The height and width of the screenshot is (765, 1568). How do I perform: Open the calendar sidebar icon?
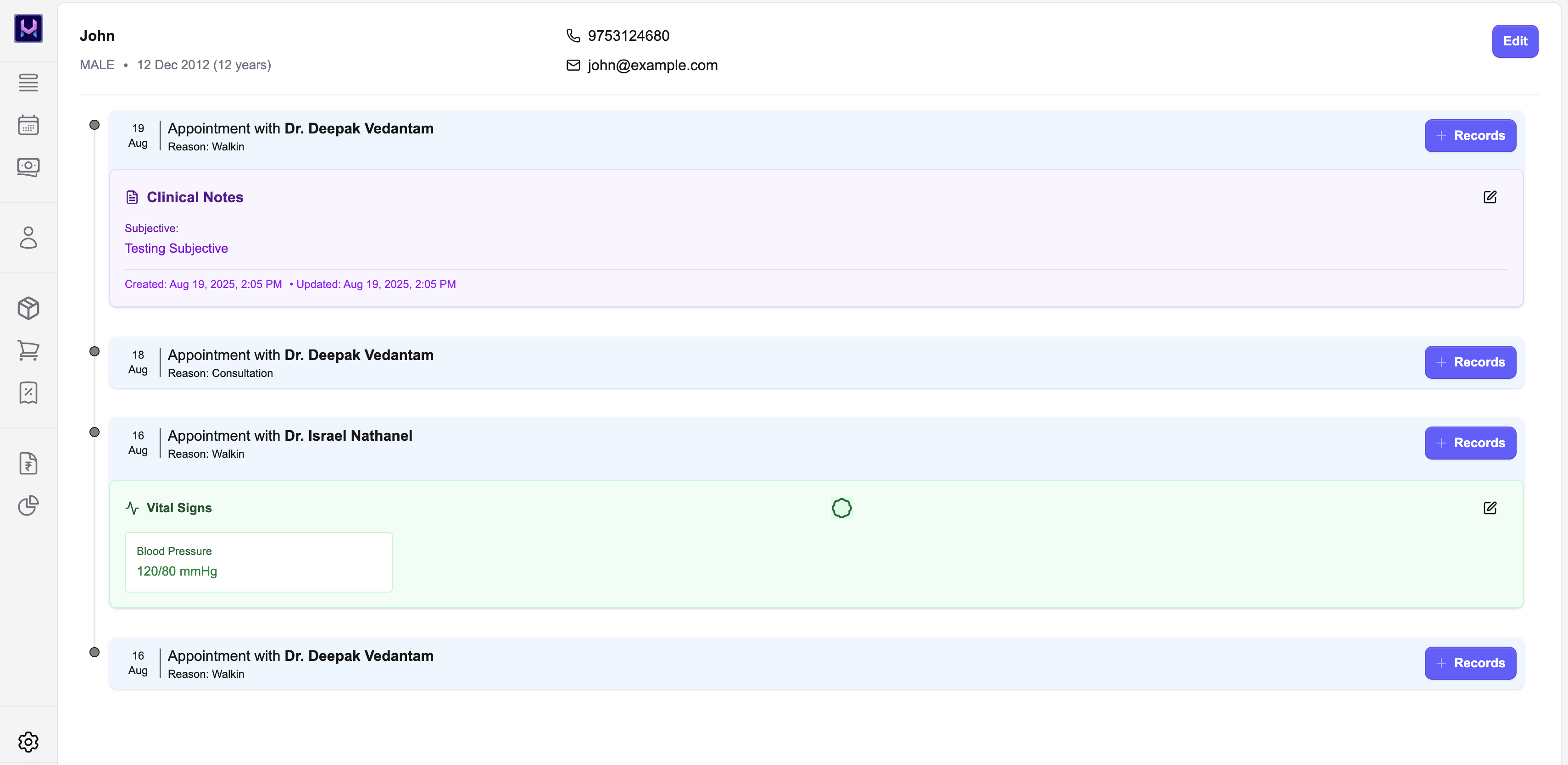tap(28, 125)
